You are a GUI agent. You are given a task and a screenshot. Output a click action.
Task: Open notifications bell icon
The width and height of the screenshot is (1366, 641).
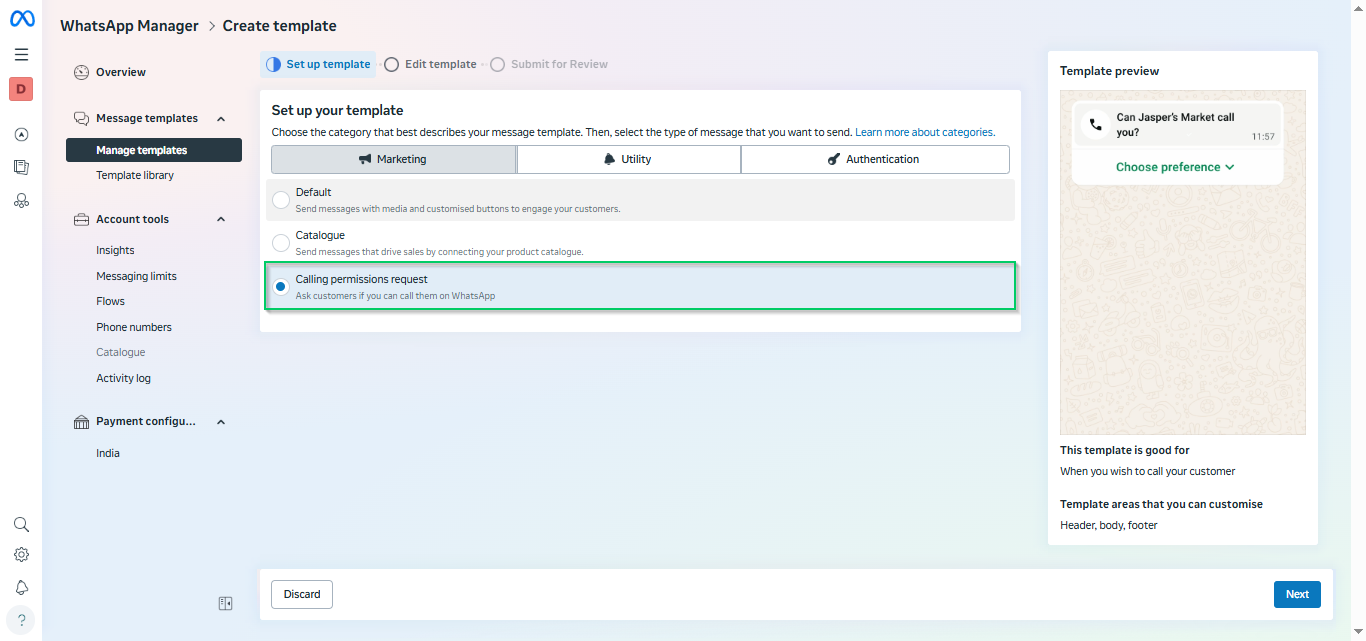pyautogui.click(x=21, y=587)
